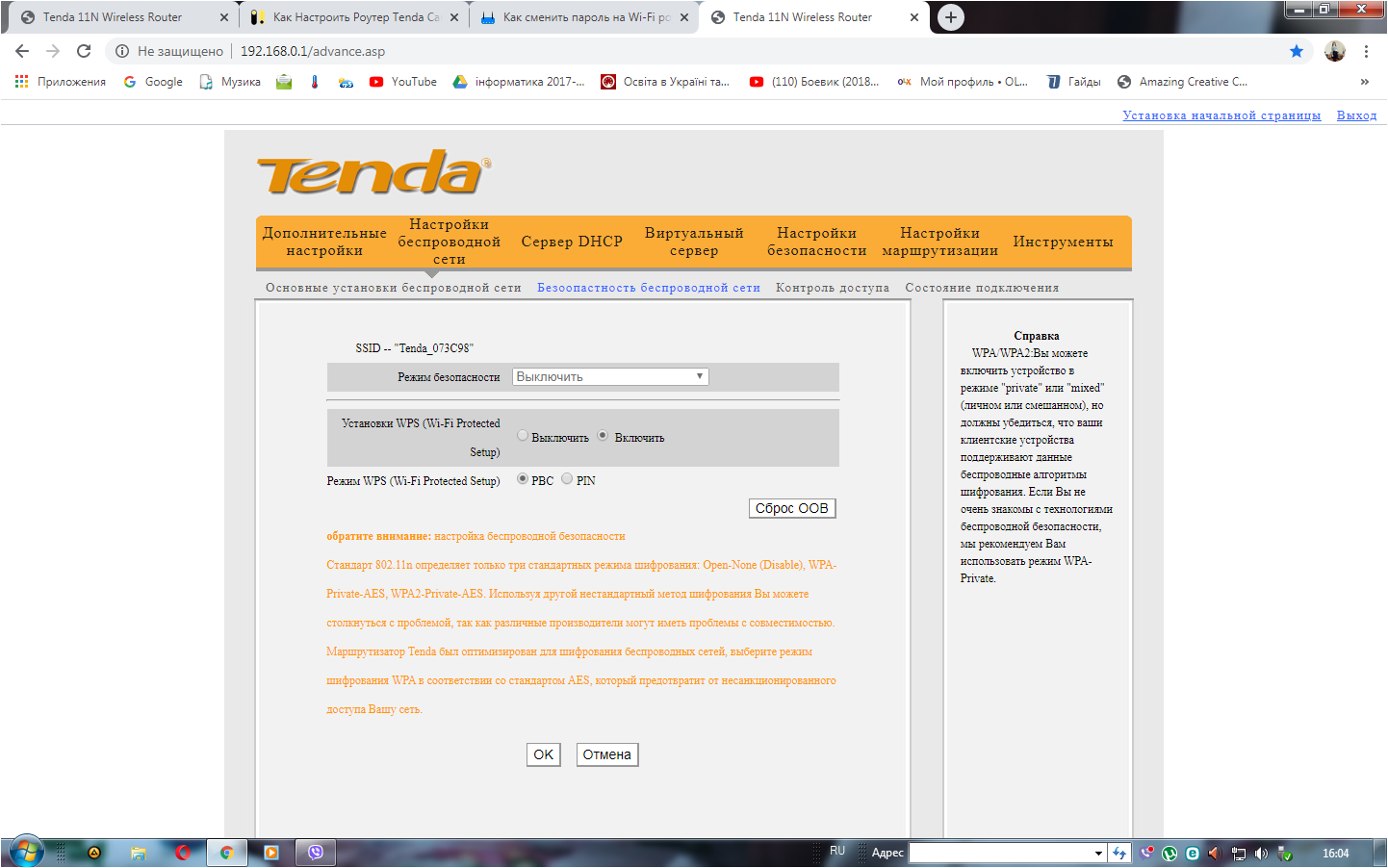The image size is (1388, 868).
Task: Choose PBC WPS mode
Action: [x=523, y=479]
